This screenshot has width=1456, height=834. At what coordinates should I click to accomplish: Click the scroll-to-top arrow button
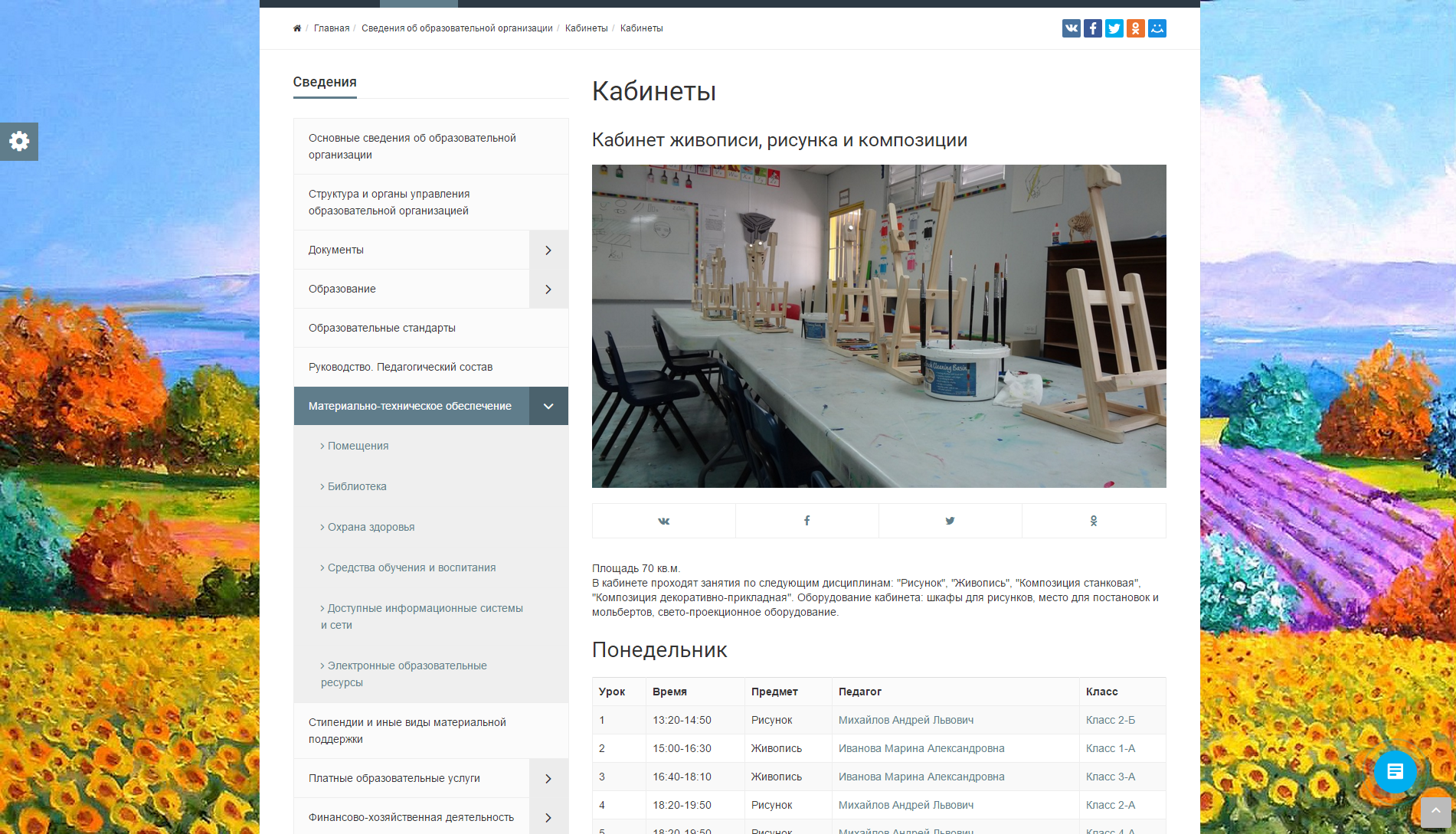click(x=1435, y=811)
